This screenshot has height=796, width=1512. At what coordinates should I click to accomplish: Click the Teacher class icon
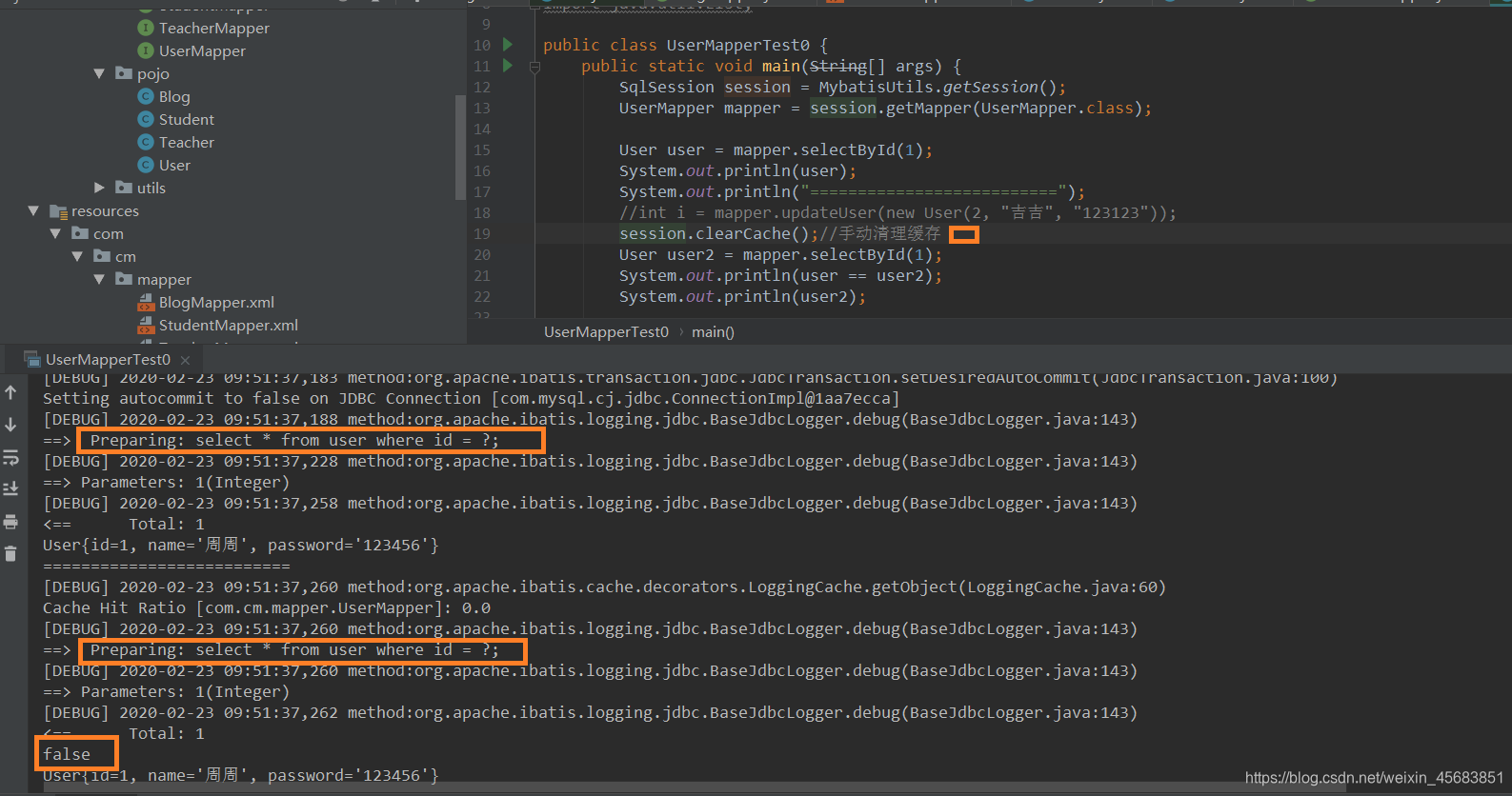point(146,142)
